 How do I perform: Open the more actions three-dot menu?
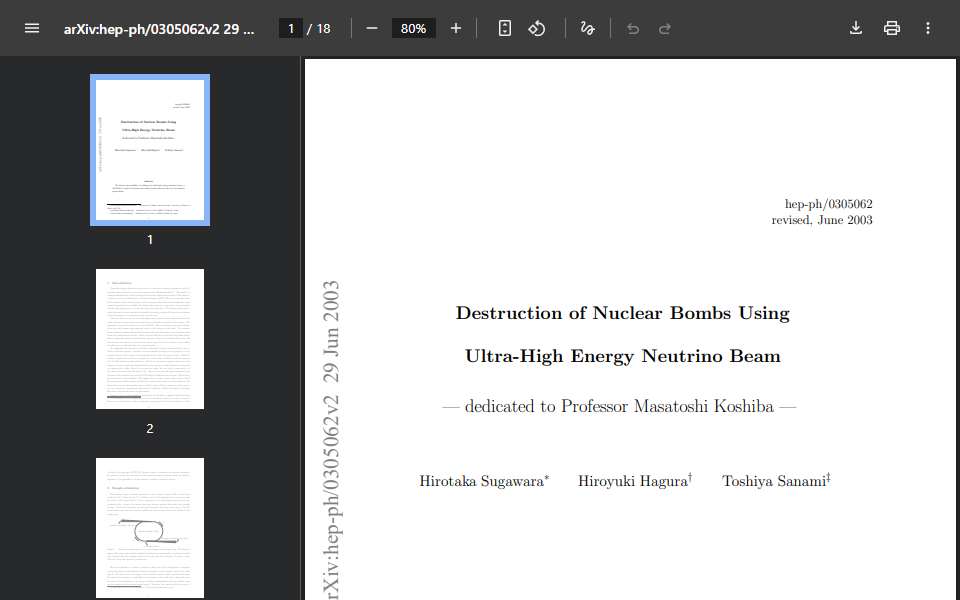pos(928,28)
